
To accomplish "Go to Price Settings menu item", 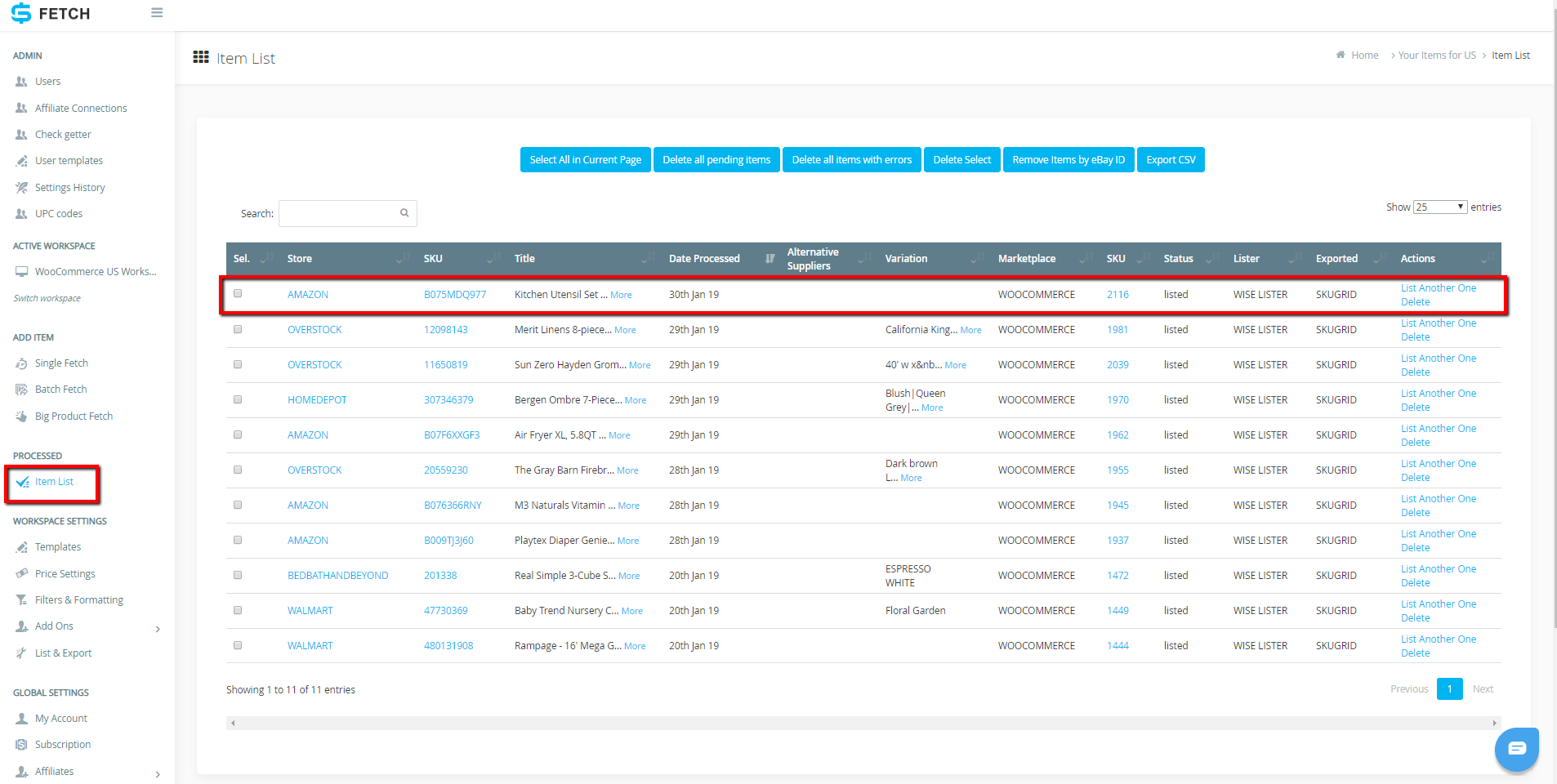I will [65, 574].
